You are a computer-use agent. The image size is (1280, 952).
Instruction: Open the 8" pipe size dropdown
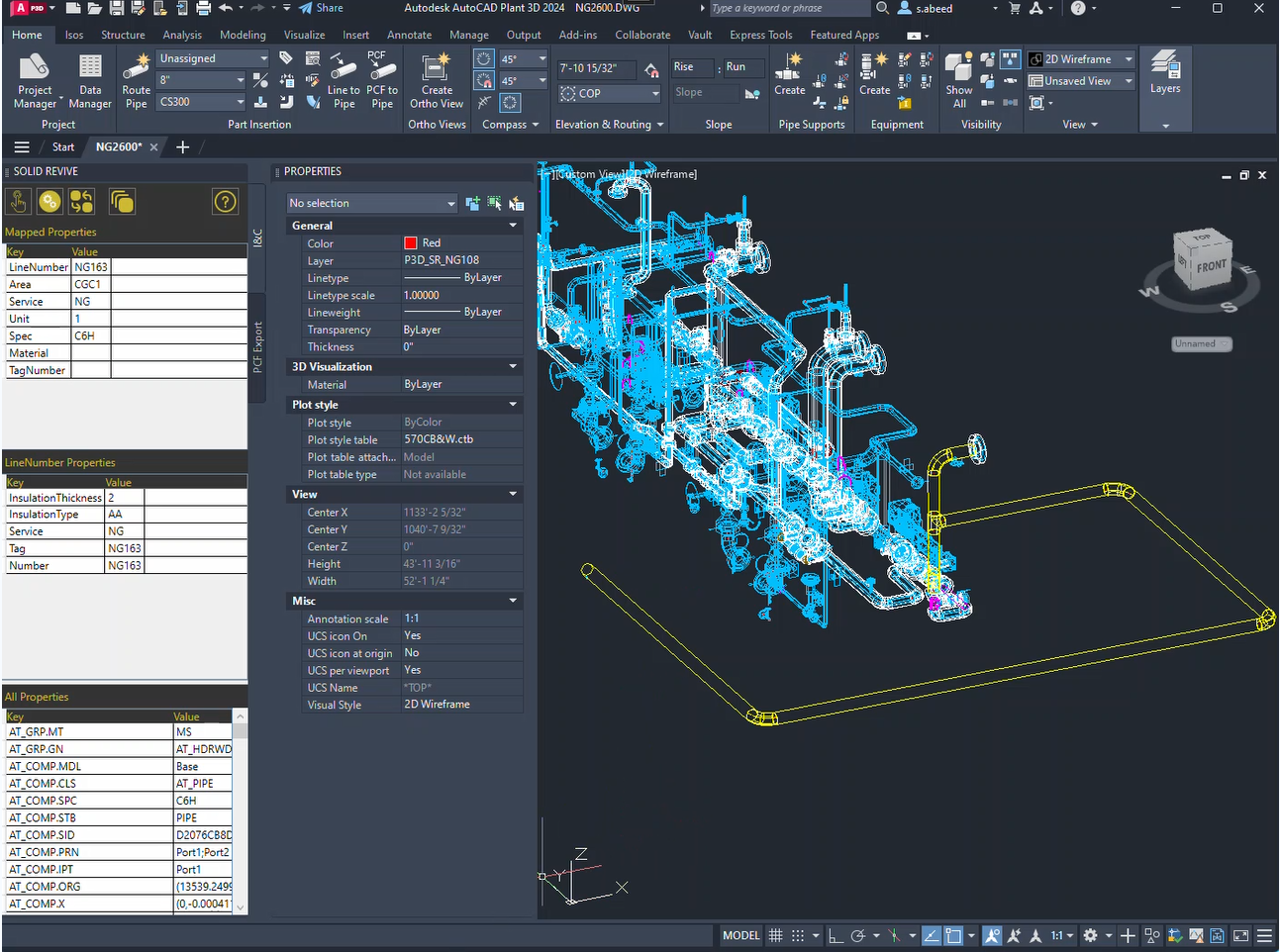[201, 80]
